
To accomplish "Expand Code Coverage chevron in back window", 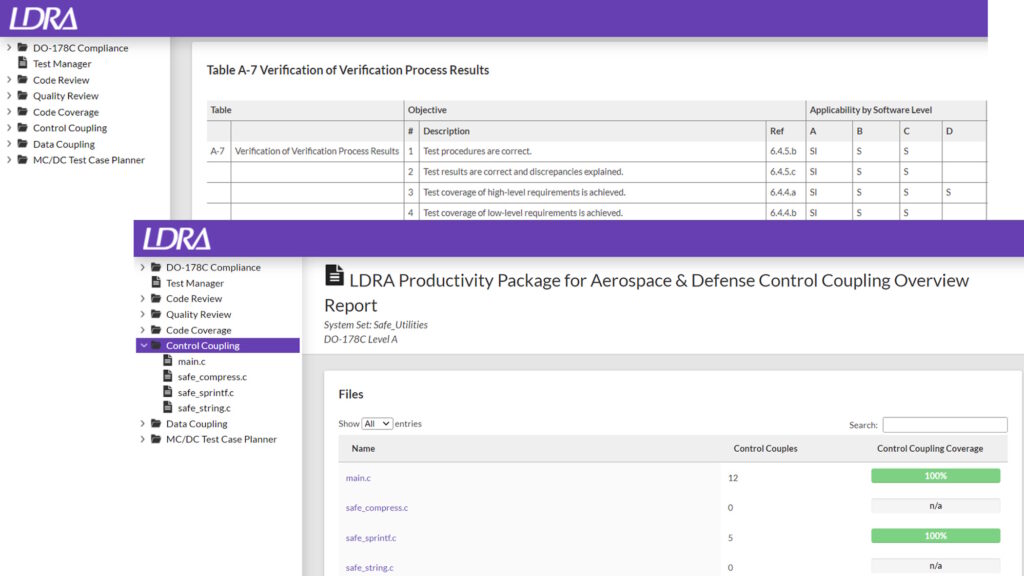I will [x=9, y=112].
